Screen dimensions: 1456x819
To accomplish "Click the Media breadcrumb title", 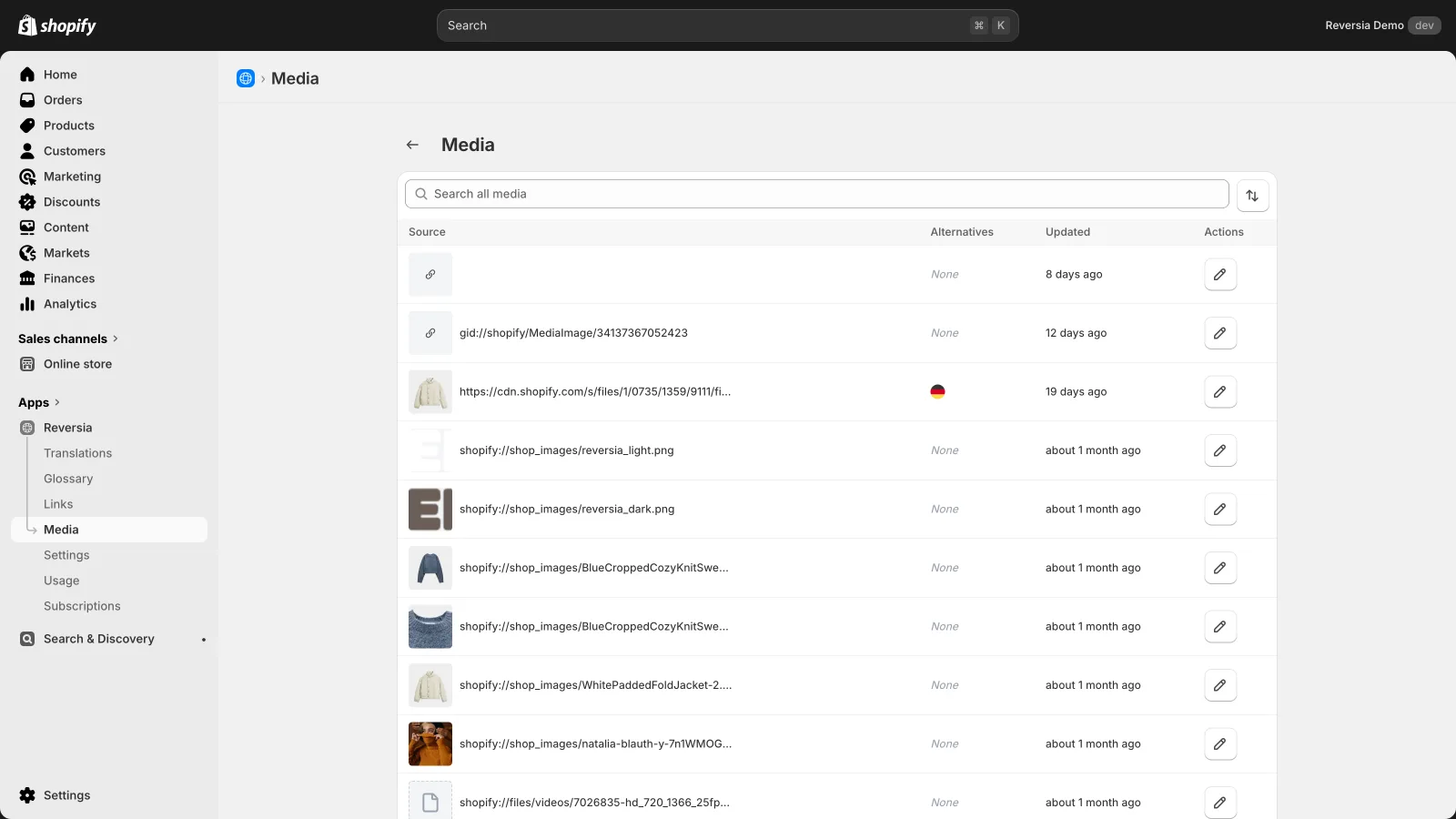I will click(x=295, y=78).
